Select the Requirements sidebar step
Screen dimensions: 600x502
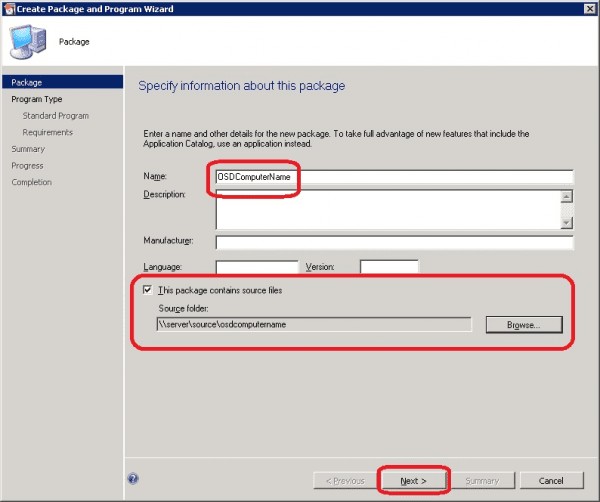pos(48,132)
